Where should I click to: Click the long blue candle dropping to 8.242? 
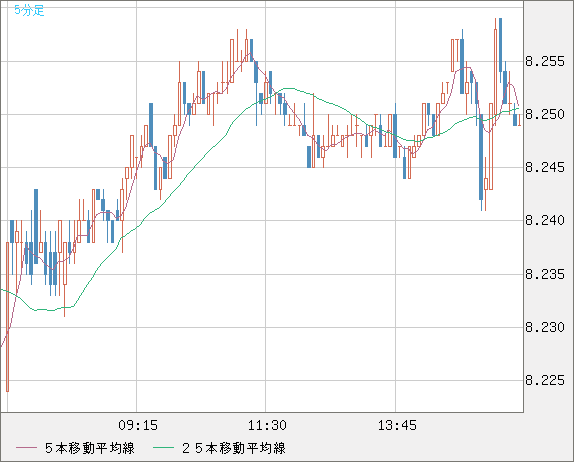point(481,157)
